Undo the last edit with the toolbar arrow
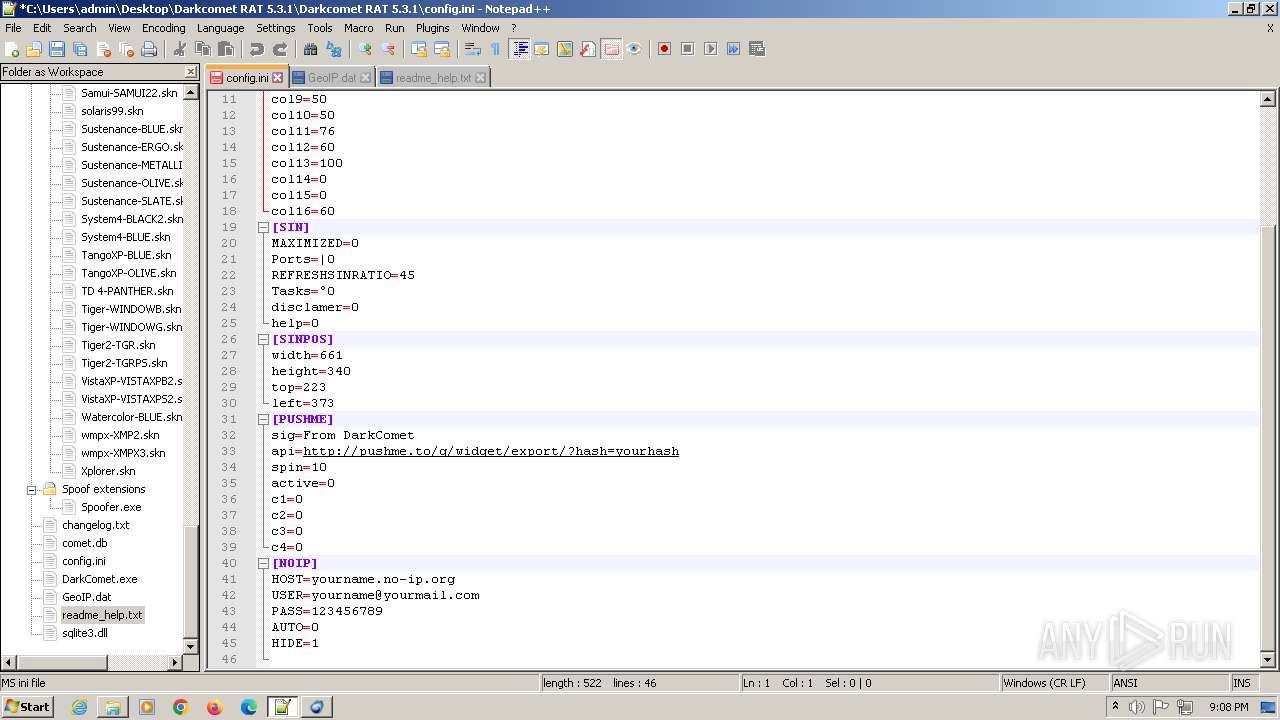1280x720 pixels. pos(257,49)
